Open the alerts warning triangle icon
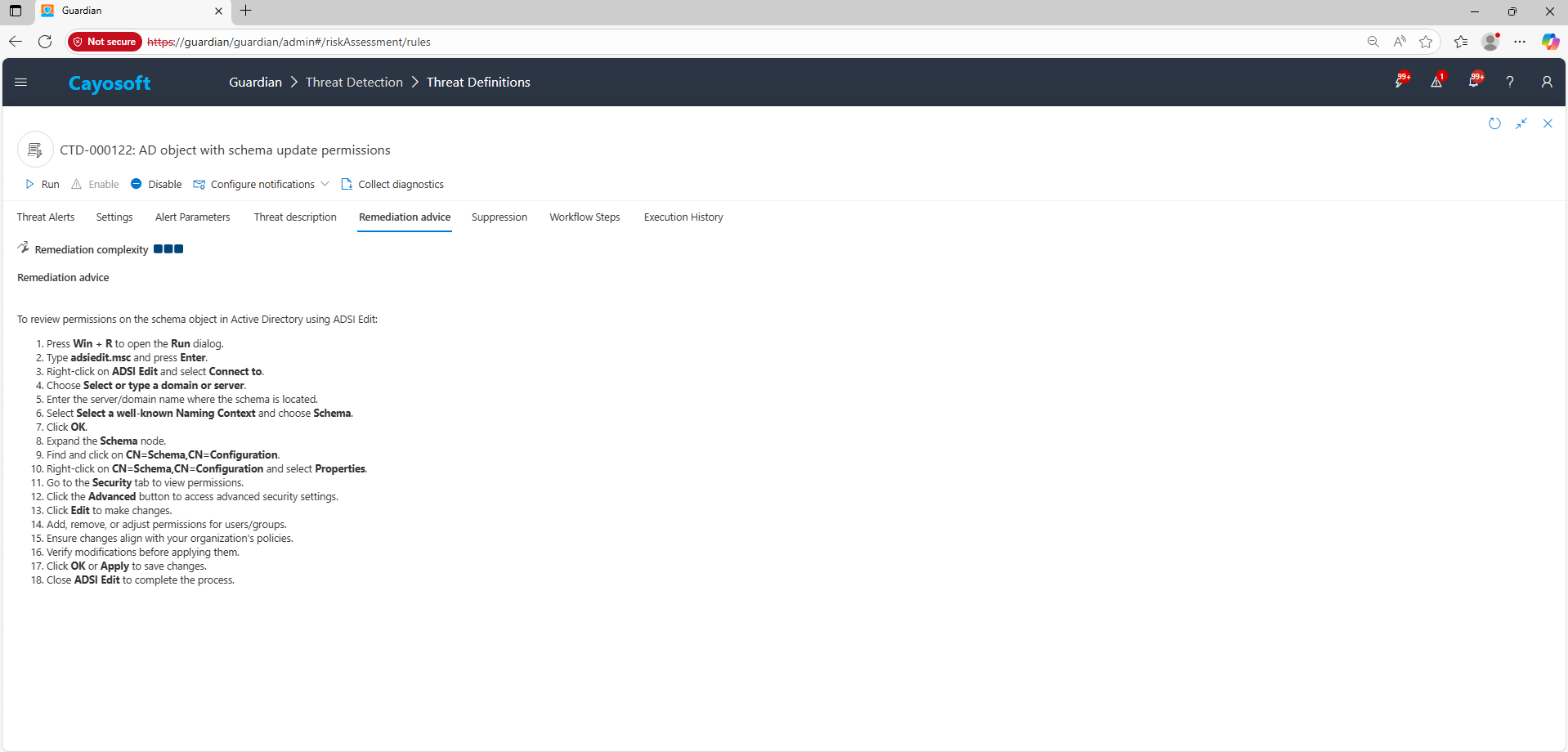The height and width of the screenshot is (752, 1568). coord(1436,82)
